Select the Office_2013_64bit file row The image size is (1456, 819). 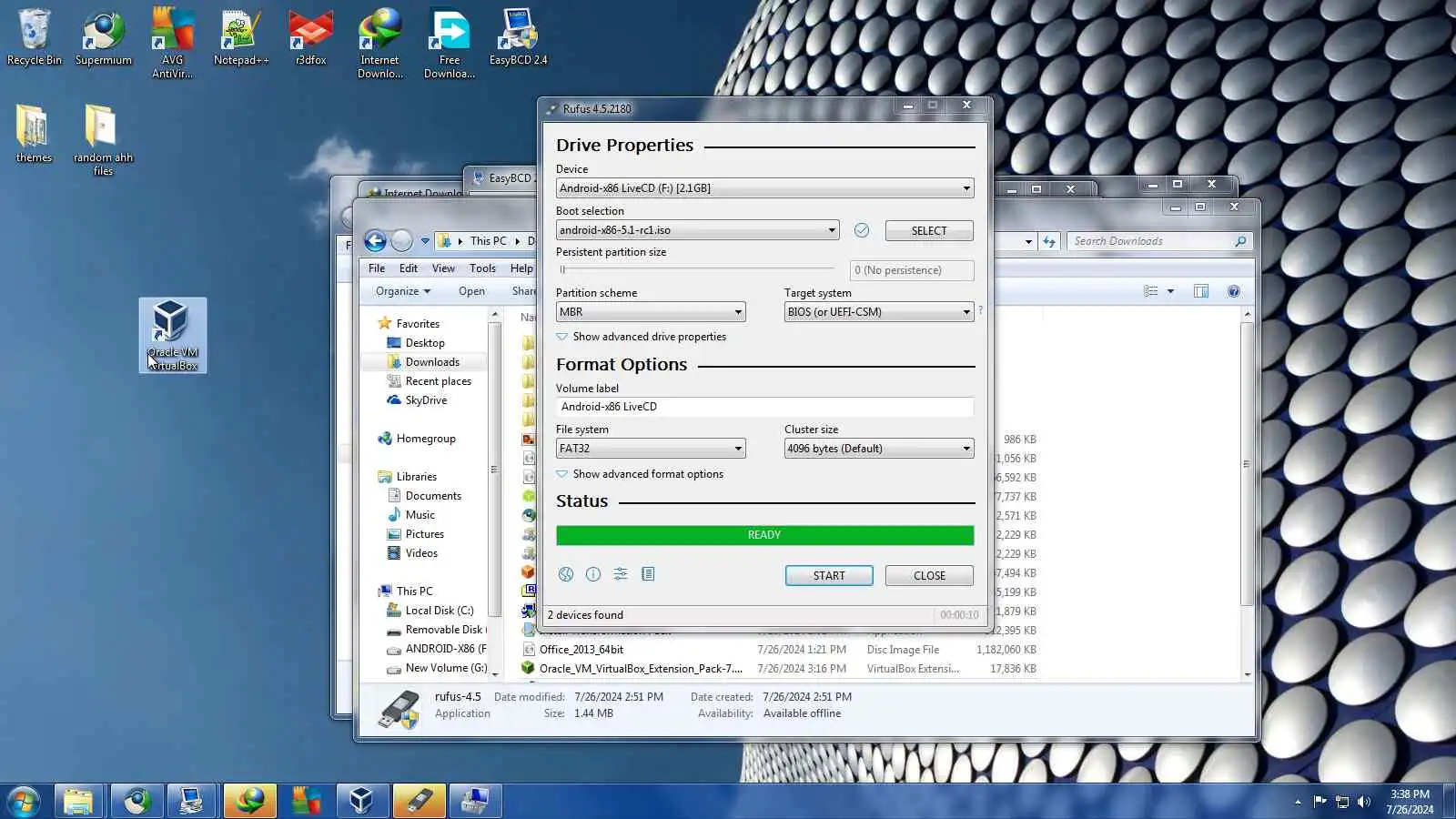(778, 650)
